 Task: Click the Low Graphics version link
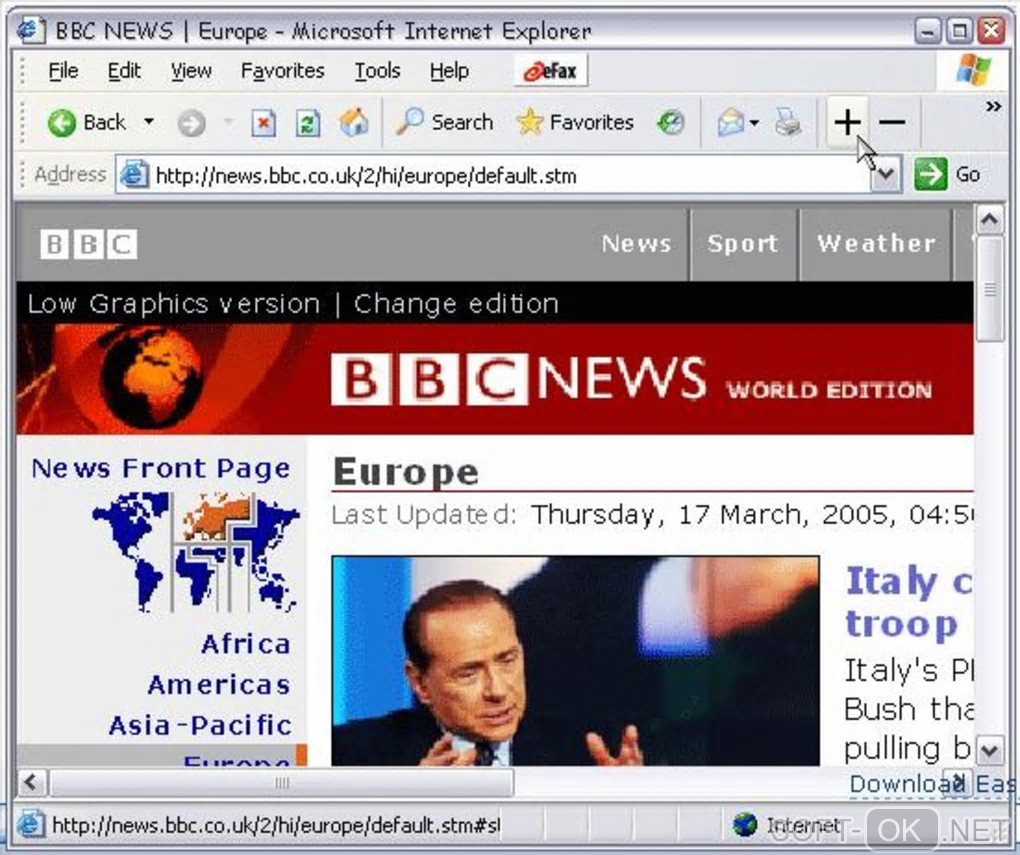pos(174,304)
